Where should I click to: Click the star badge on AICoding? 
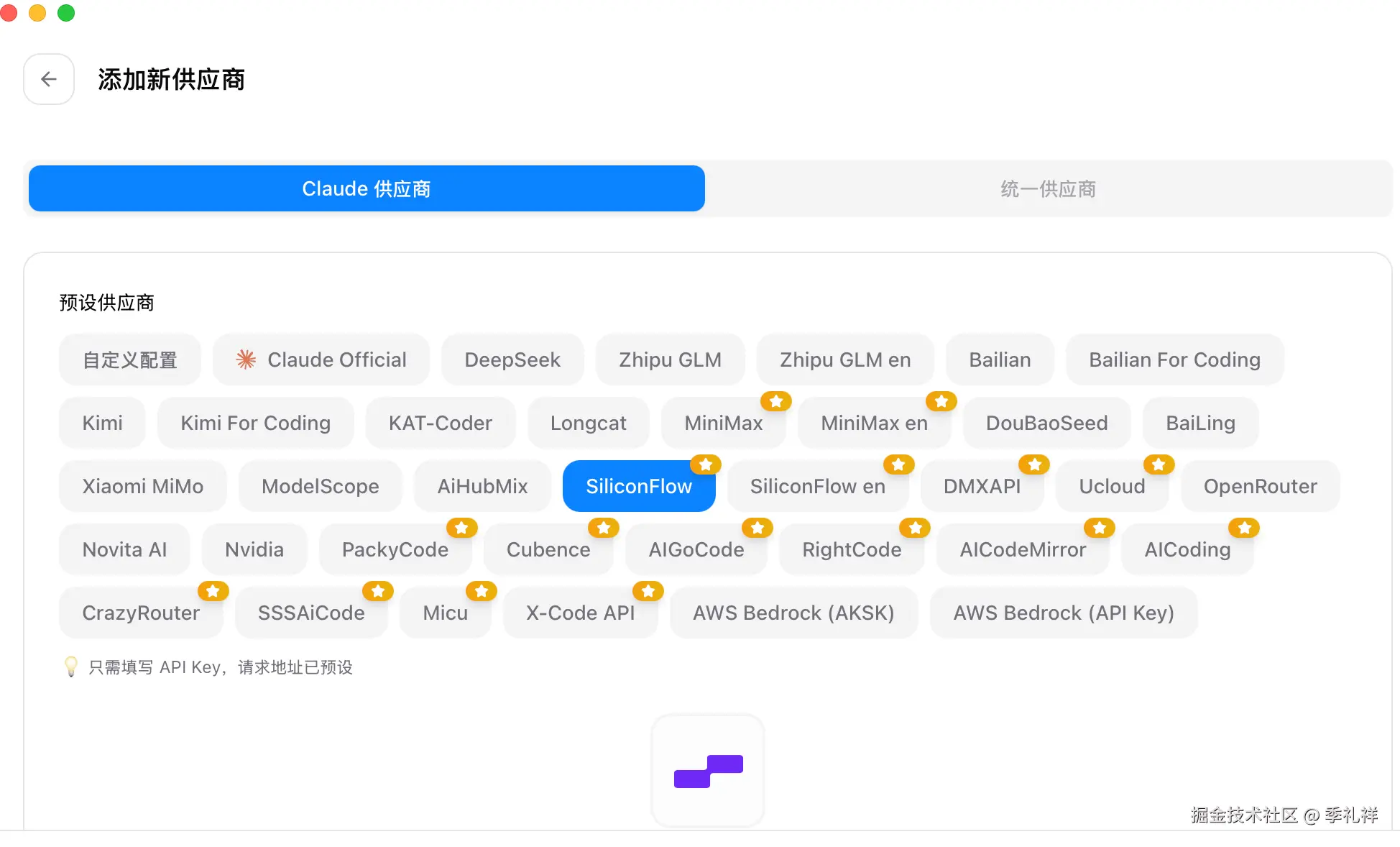click(x=1244, y=528)
